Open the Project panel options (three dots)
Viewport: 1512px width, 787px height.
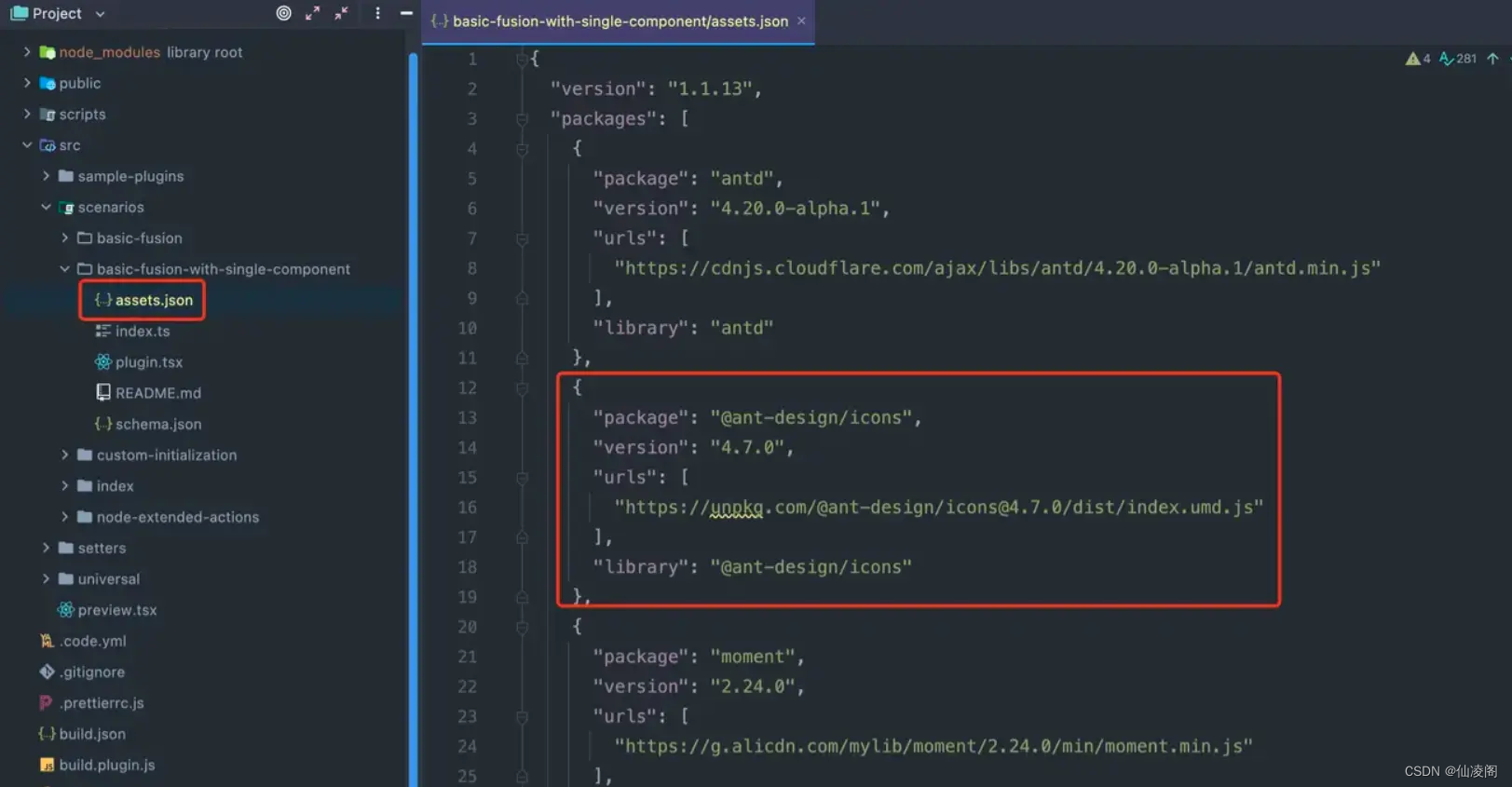pyautogui.click(x=377, y=13)
